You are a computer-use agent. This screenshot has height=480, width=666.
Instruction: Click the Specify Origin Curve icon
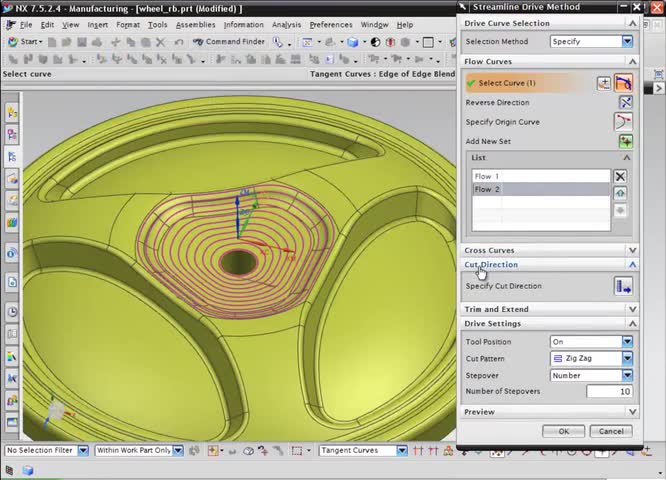click(x=625, y=122)
